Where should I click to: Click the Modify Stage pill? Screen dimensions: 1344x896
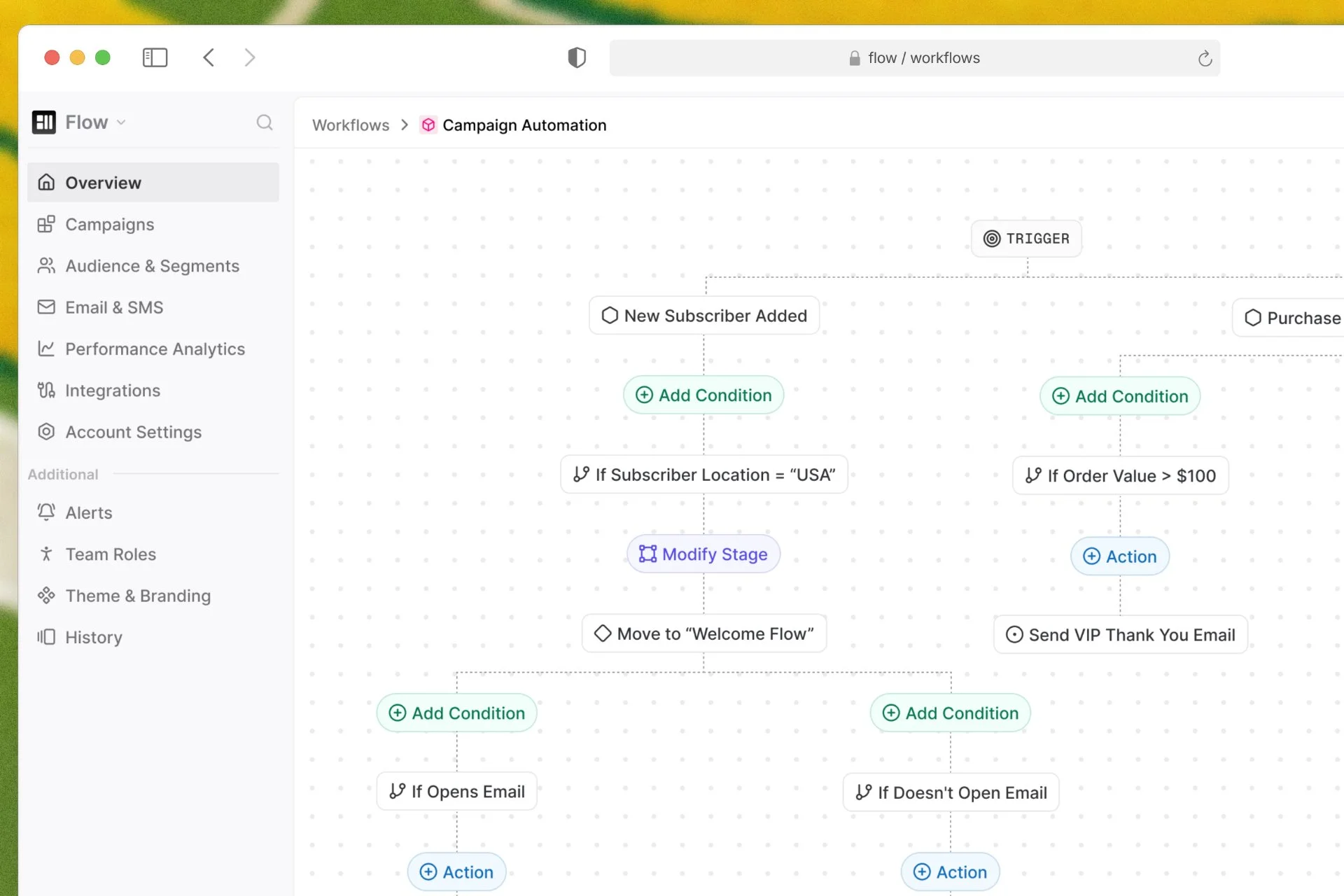click(x=703, y=554)
